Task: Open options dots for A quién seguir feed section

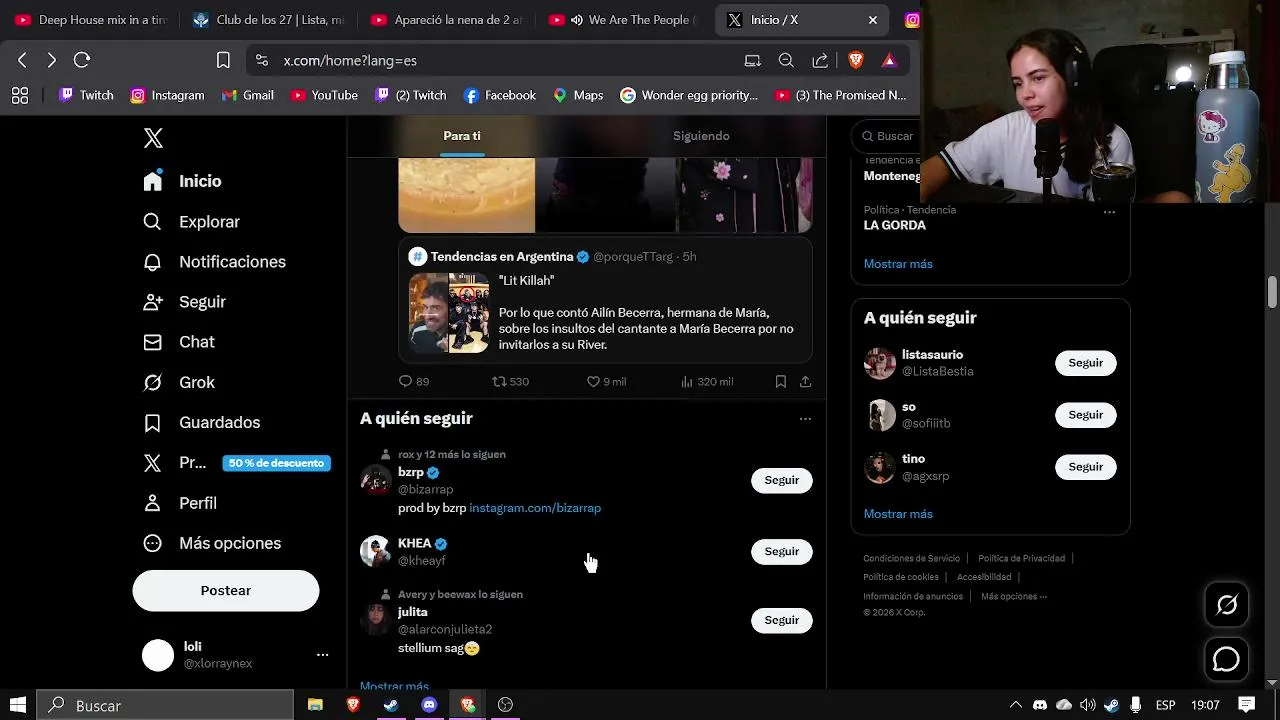Action: click(805, 419)
